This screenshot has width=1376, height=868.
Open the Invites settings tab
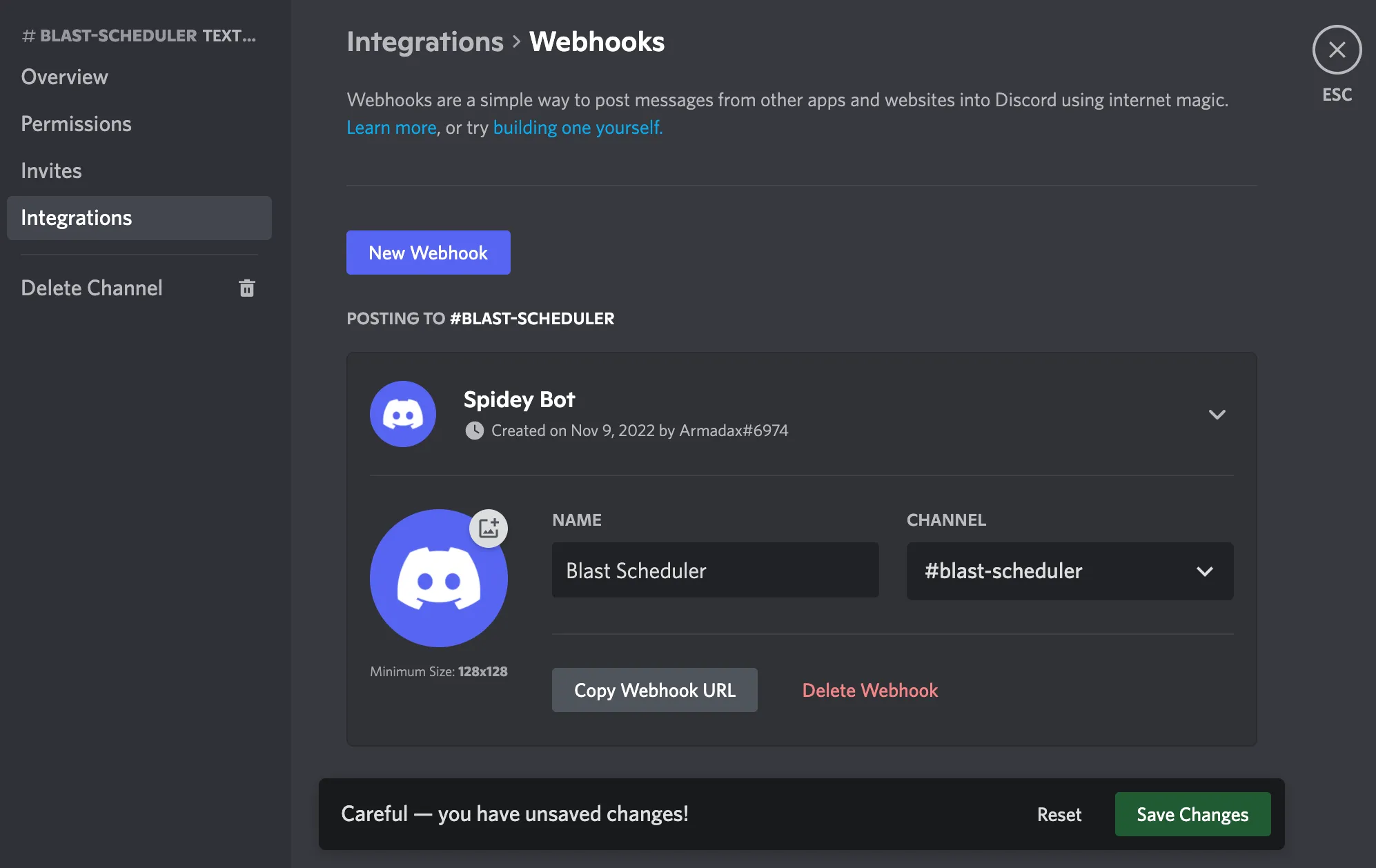[139, 170]
